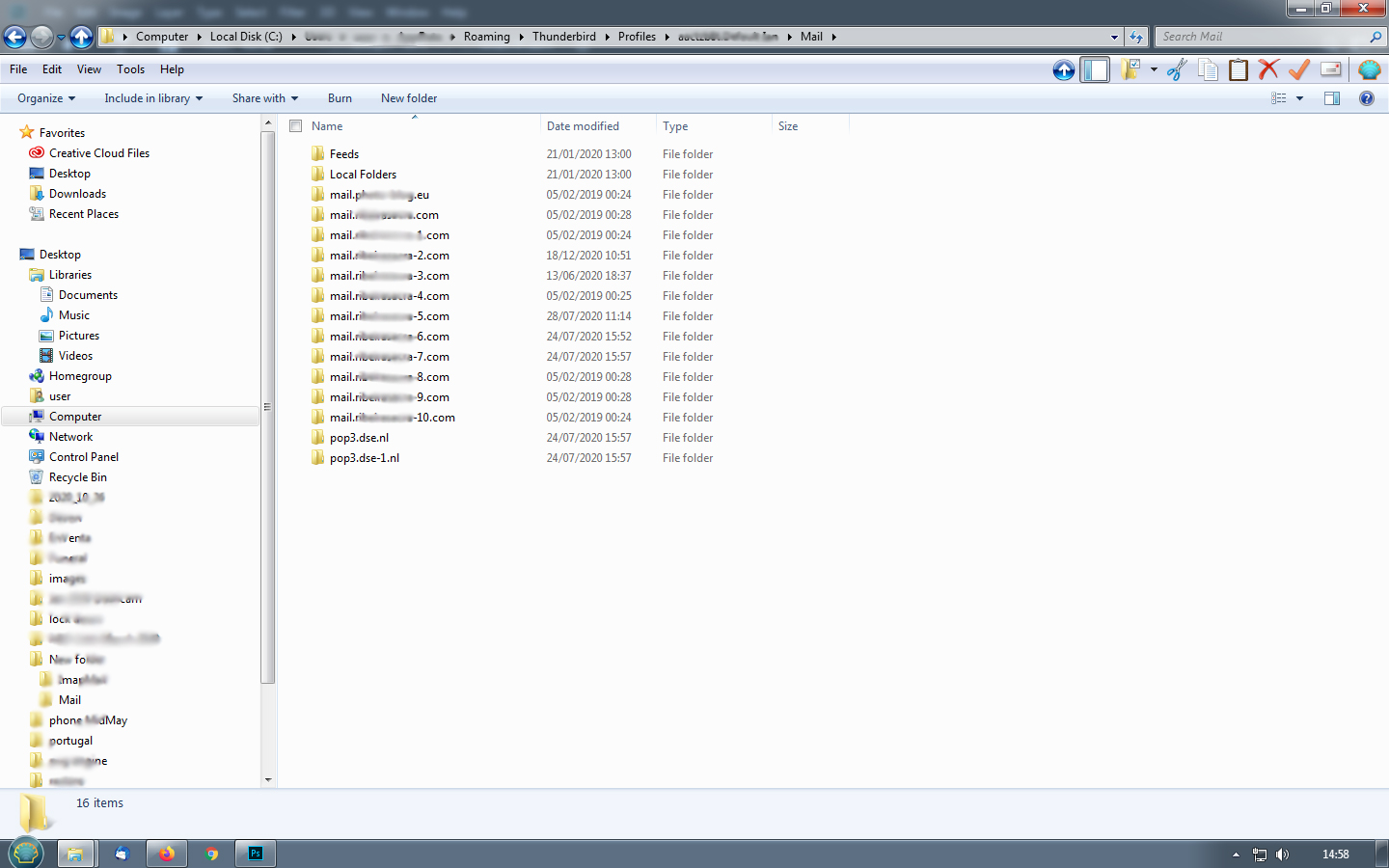Open the Classic Shell settings shell icon
Image resolution: width=1389 pixels, height=868 pixels.
[1370, 69]
